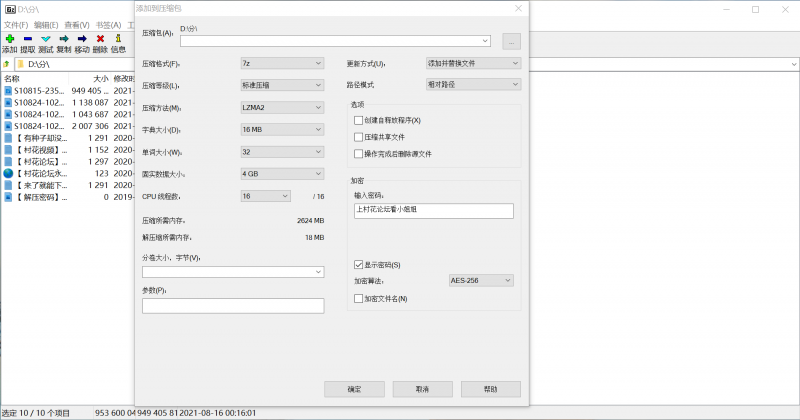Open the AES-256 encryption algorithm dropdown
This screenshot has width=800, height=420.
(480, 281)
